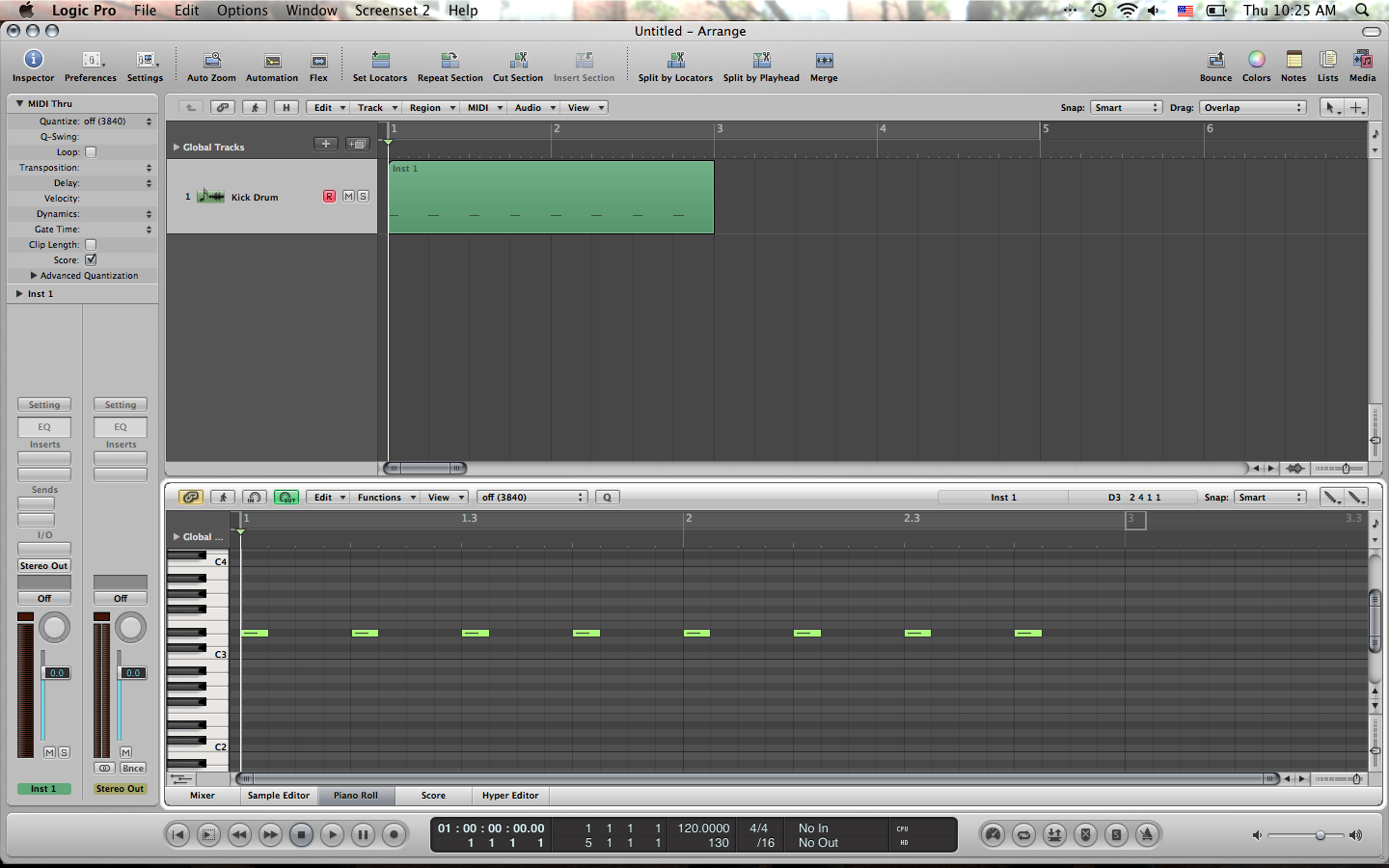The width and height of the screenshot is (1389, 868).
Task: Click the Q quantize button in Piano Roll
Action: [607, 498]
